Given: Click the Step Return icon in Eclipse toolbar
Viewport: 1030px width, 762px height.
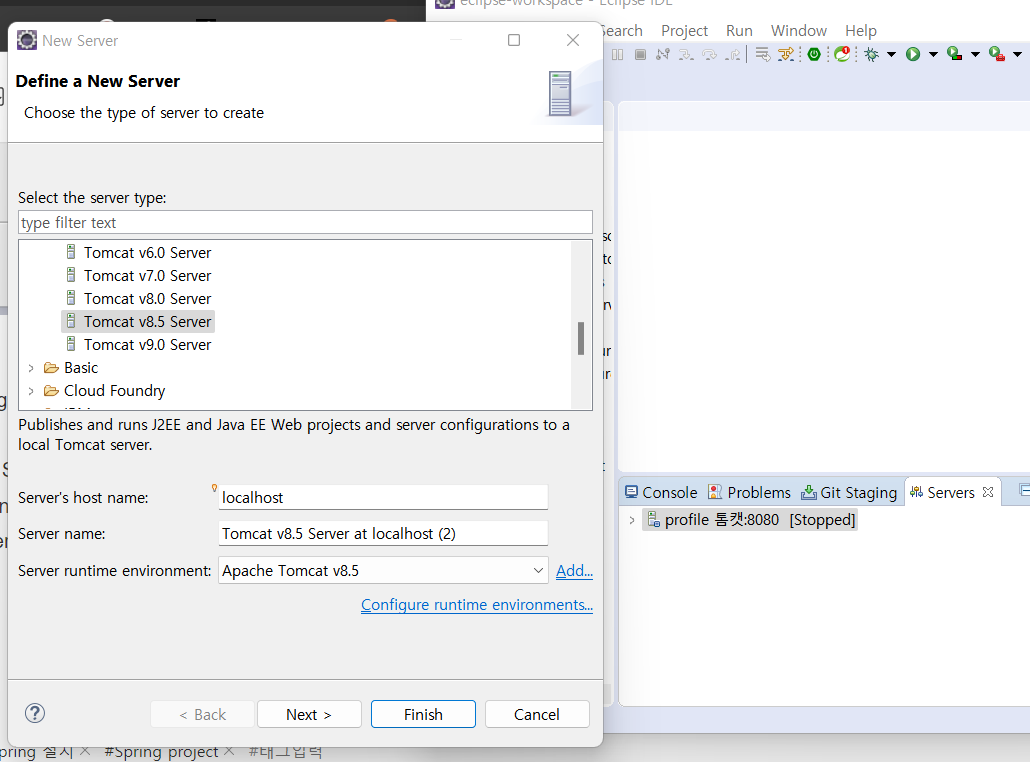Looking at the screenshot, I should point(733,55).
